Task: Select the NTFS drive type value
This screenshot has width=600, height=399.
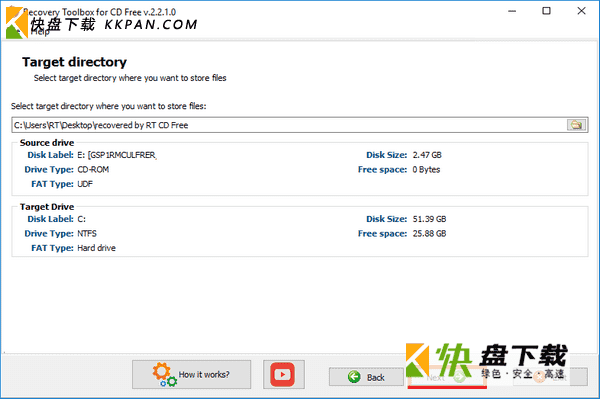Action: click(87, 233)
